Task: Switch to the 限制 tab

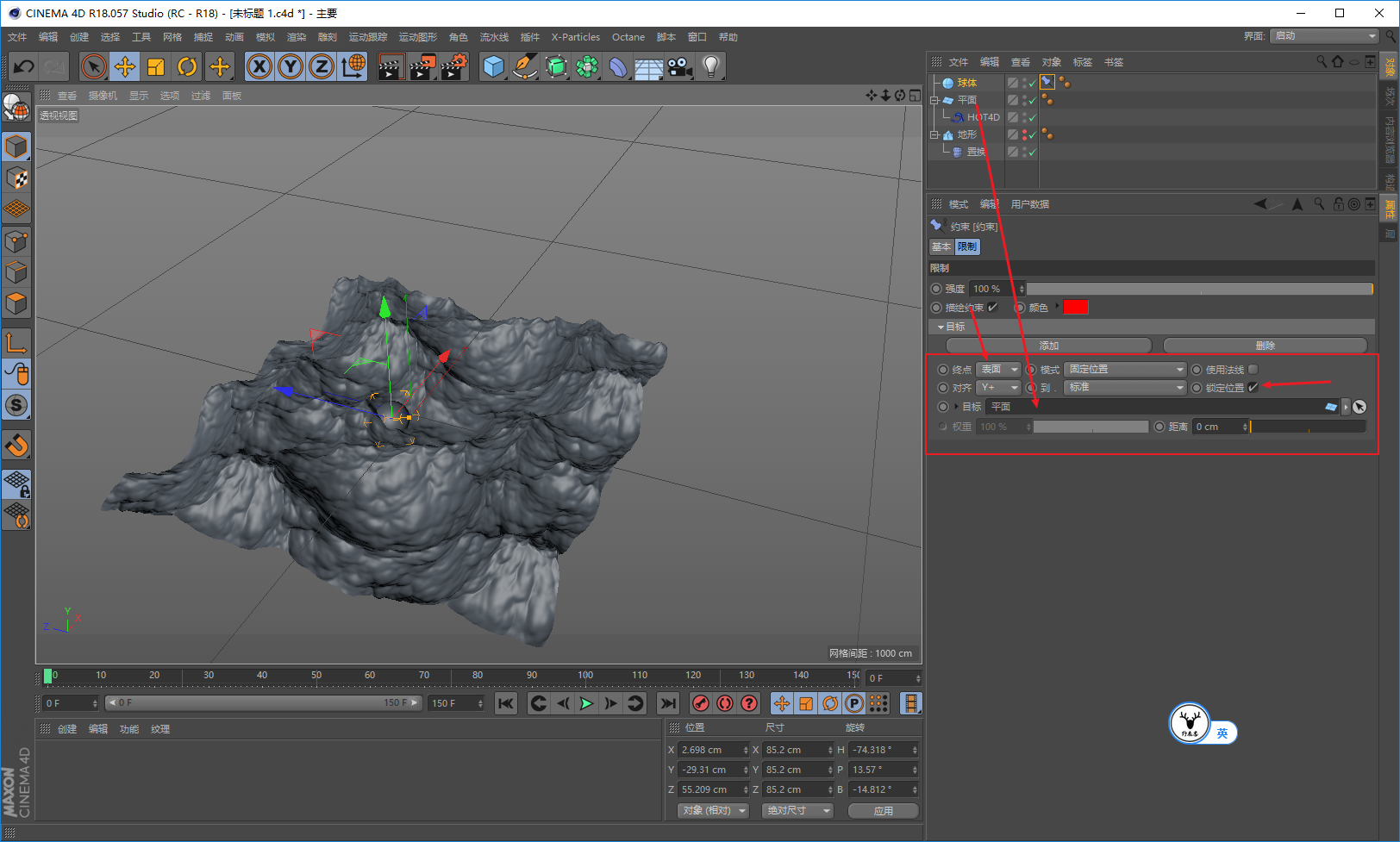Action: click(x=967, y=246)
